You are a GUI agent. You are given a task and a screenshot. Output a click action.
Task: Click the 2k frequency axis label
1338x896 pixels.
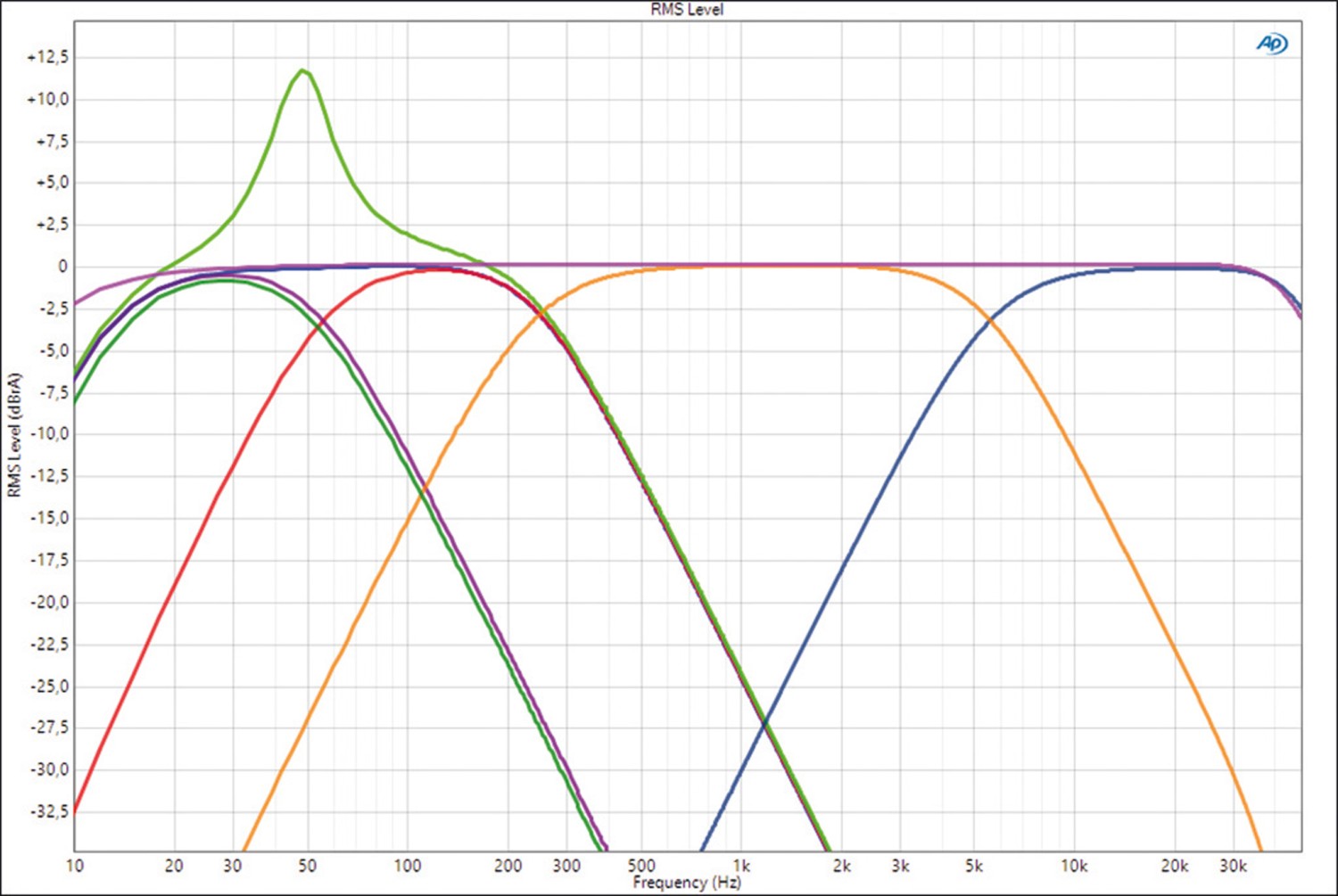pos(841,866)
